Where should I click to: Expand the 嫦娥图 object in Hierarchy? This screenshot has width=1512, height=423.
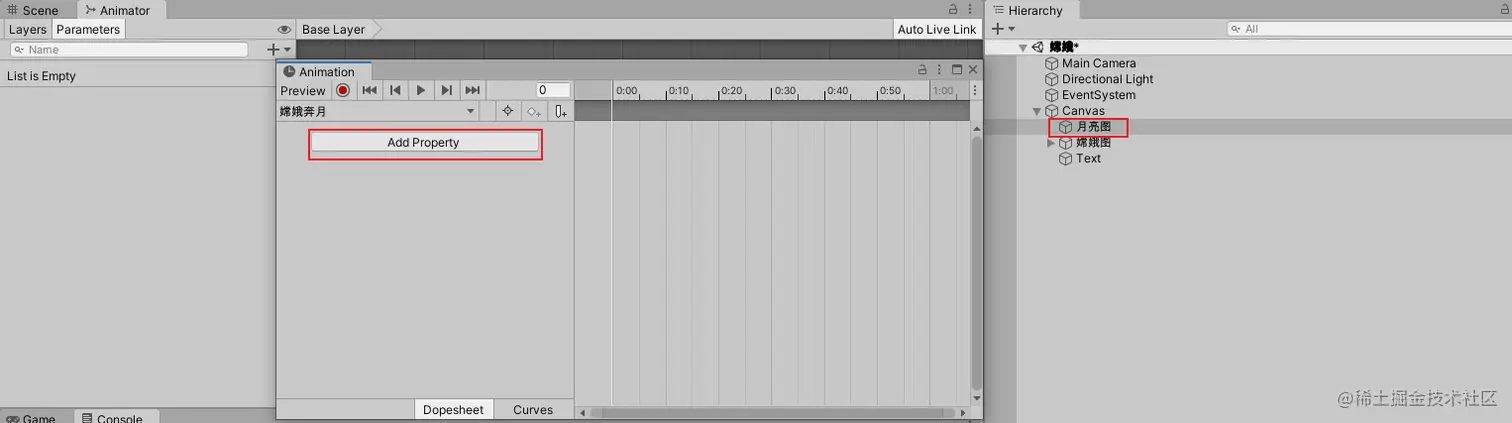[x=1050, y=143]
